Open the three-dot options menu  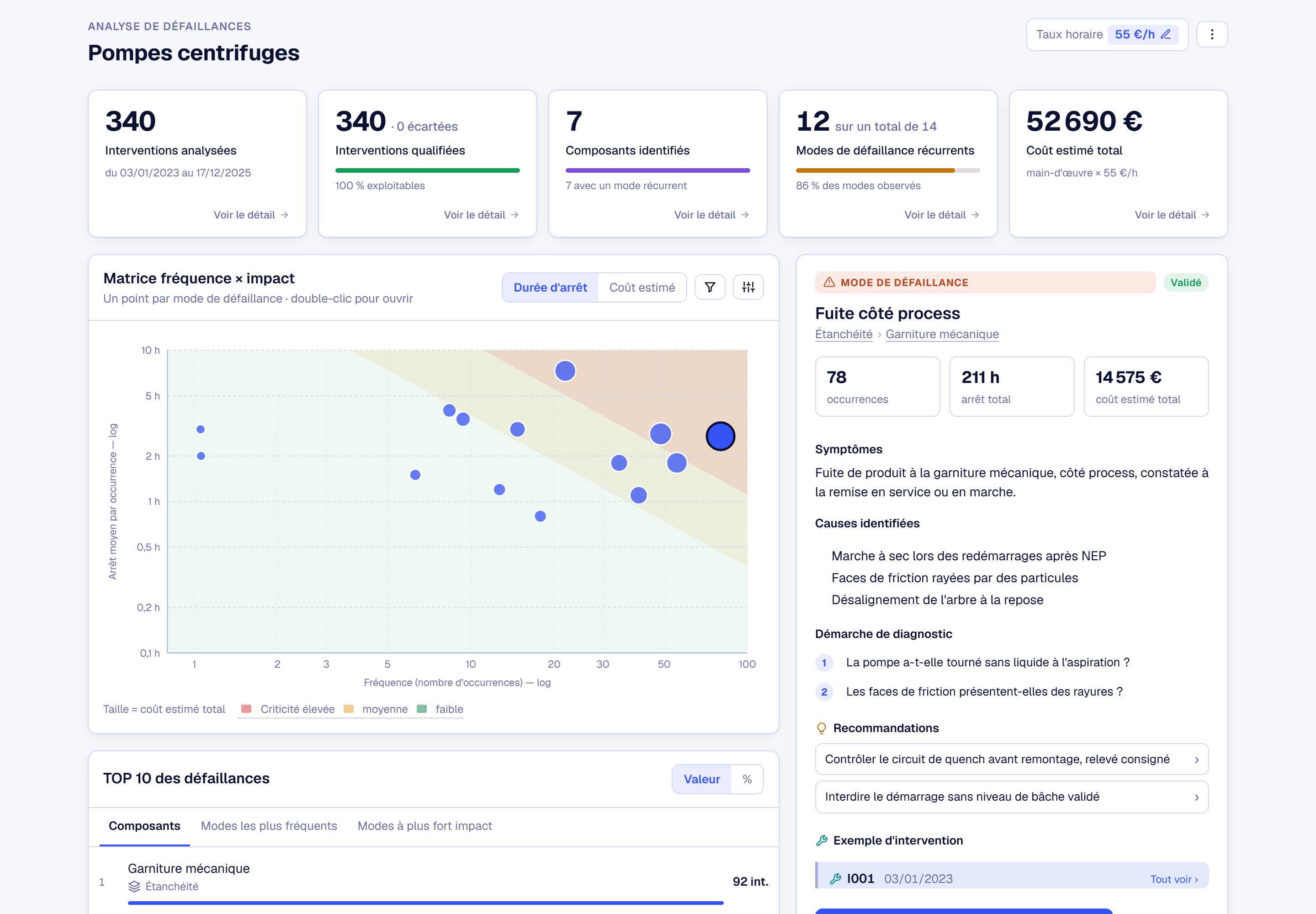point(1212,34)
